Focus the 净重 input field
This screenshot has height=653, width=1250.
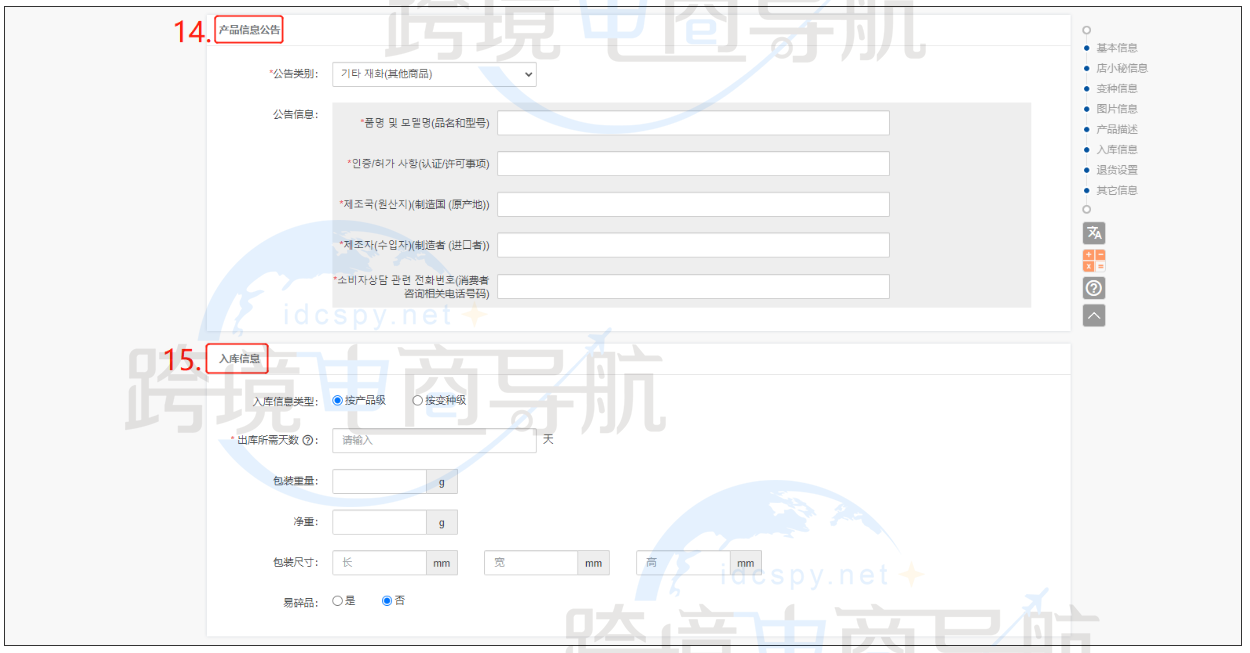[378, 521]
